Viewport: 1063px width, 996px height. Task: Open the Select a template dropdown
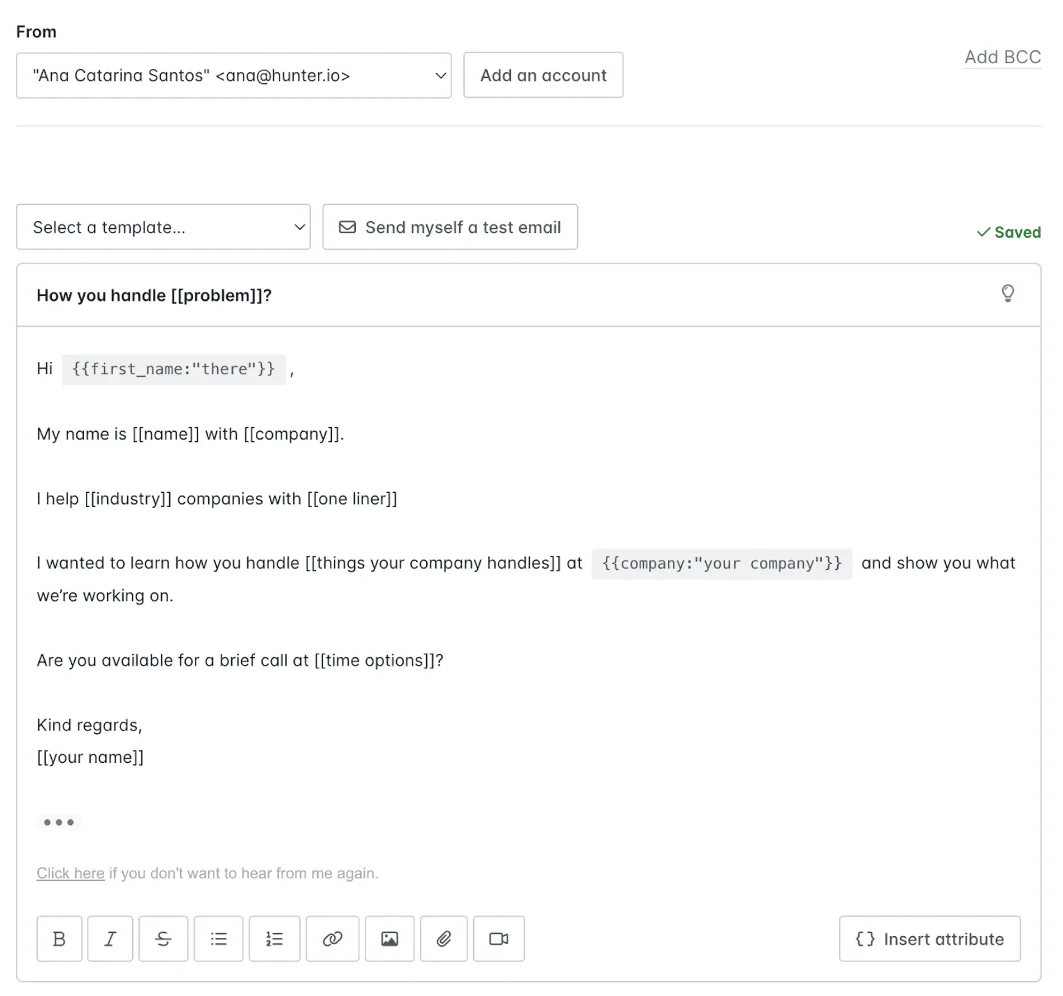pyautogui.click(x=163, y=227)
